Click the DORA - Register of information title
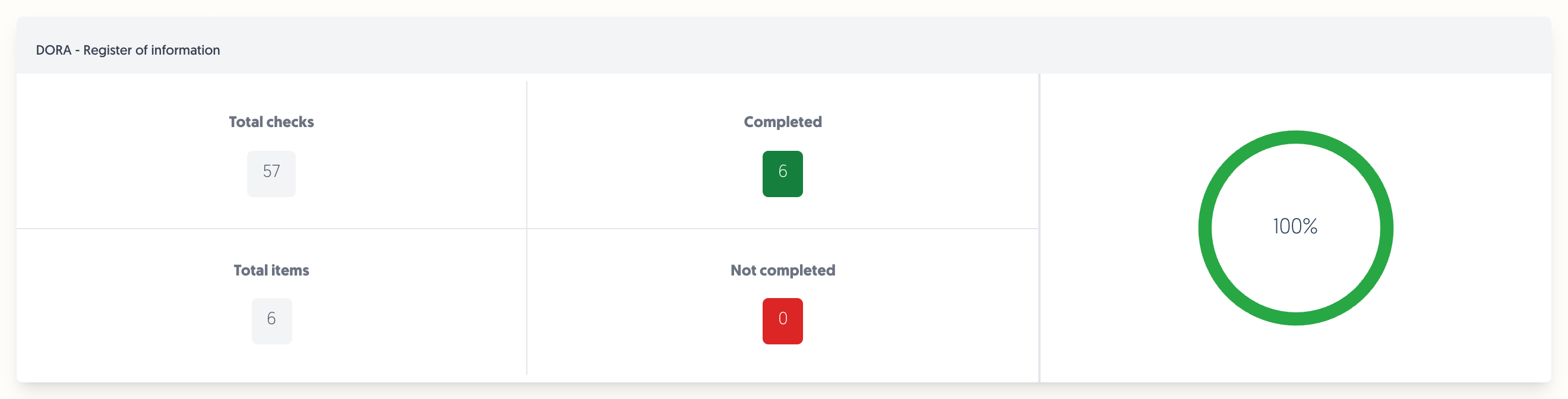This screenshot has height=399, width=1568. pos(128,50)
